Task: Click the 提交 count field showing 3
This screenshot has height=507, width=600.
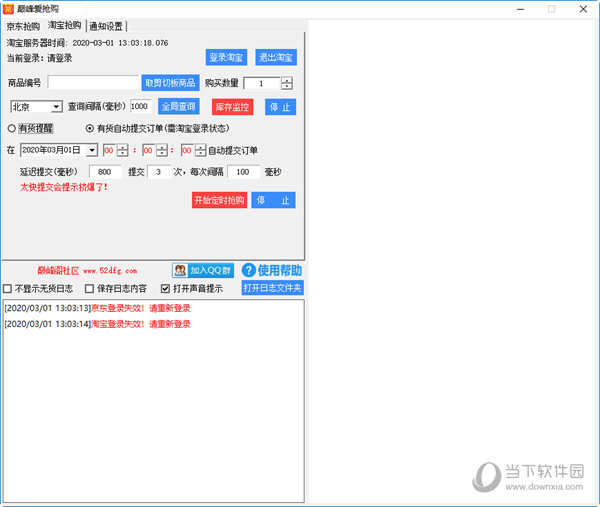Action: [x=159, y=172]
